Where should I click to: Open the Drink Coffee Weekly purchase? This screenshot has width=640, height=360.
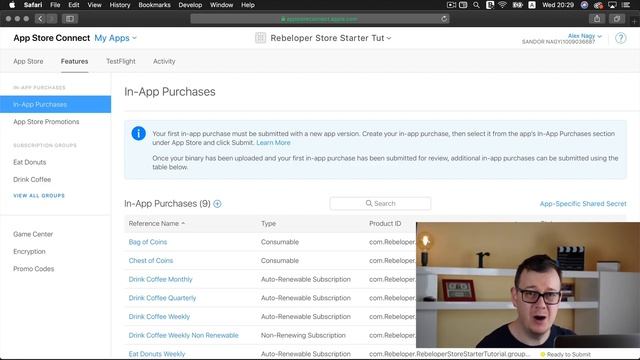click(159, 316)
